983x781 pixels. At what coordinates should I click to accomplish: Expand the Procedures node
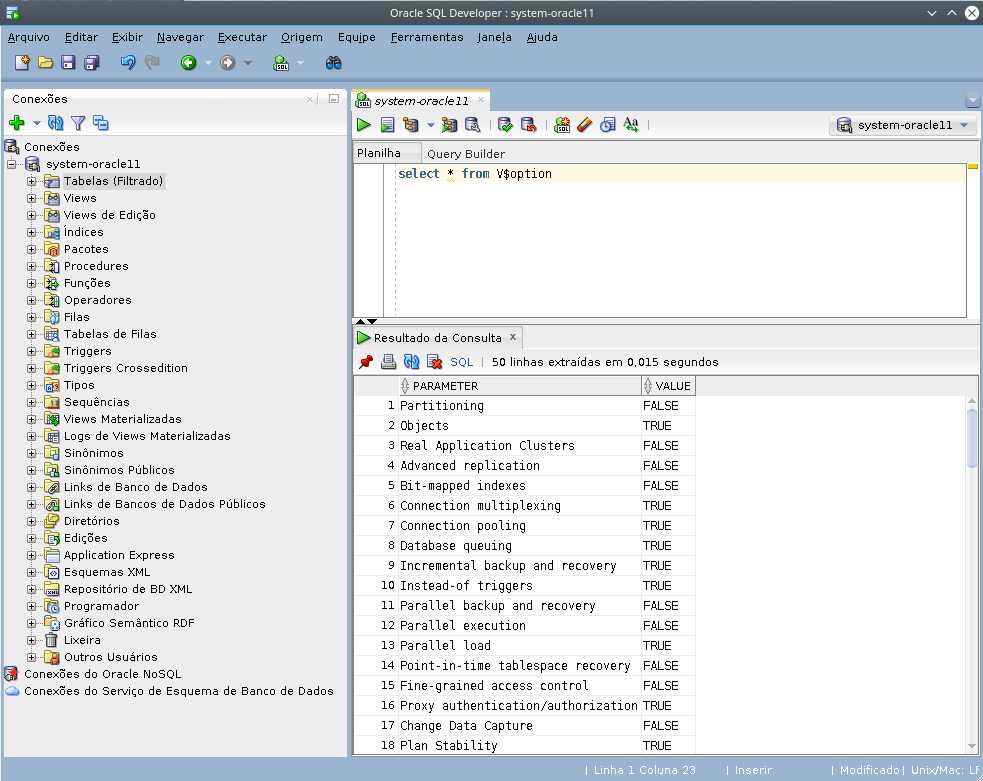(31, 266)
